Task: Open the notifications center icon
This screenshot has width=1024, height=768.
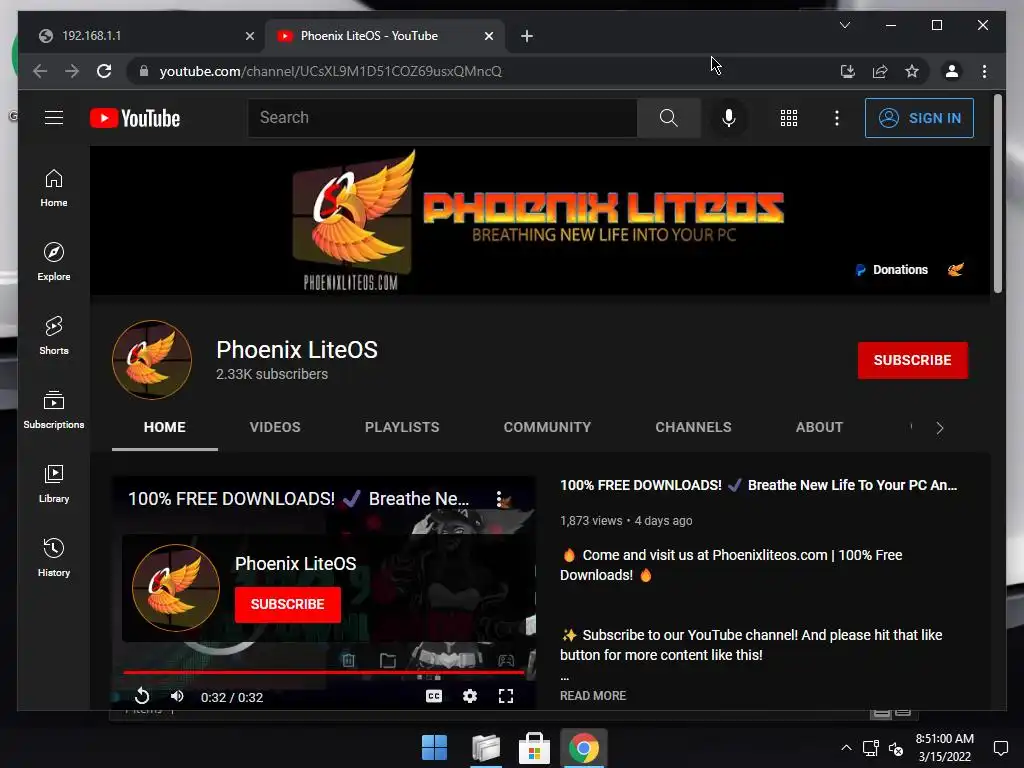Action: coord(1000,748)
